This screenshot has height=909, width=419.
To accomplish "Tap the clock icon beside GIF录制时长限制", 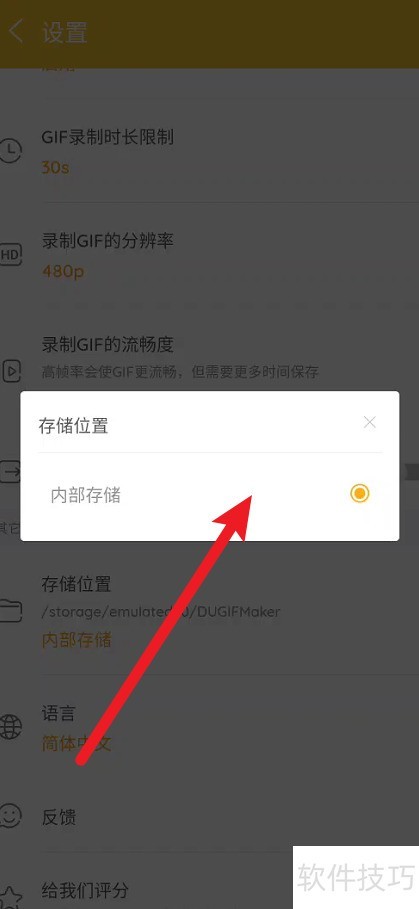I will (x=10, y=151).
